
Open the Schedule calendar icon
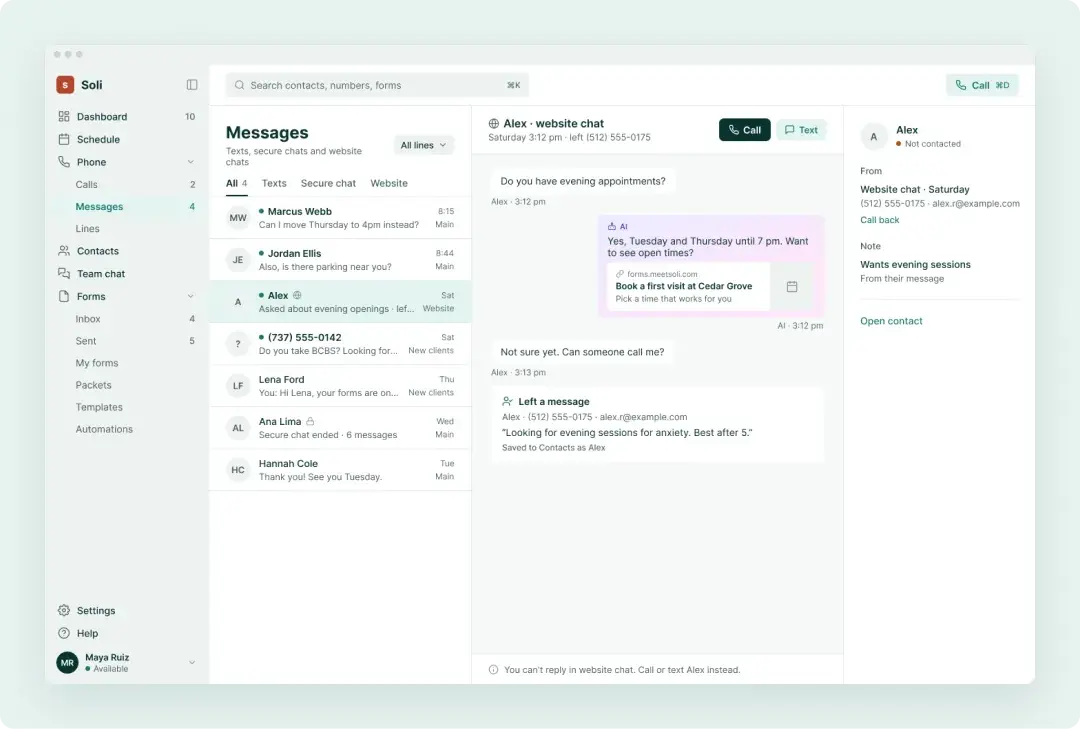click(64, 139)
